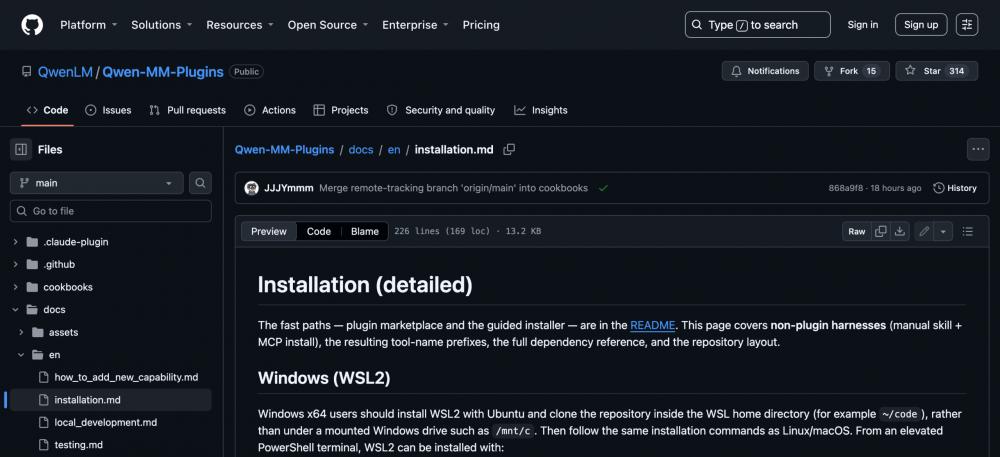The width and height of the screenshot is (1000, 457).
Task: Copy raw file contents icon
Action: coord(881,231)
